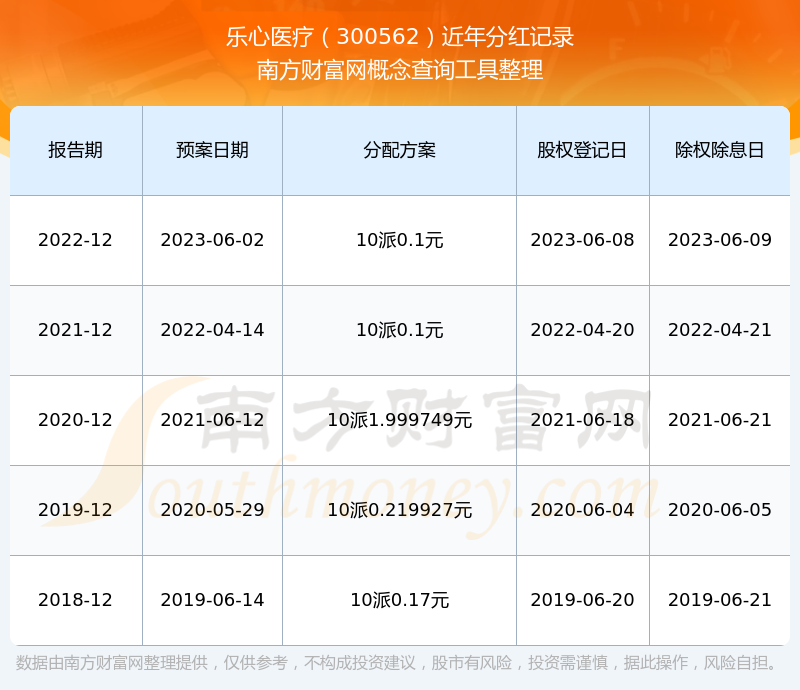Select the 2020-12 report period cell

coord(76,420)
